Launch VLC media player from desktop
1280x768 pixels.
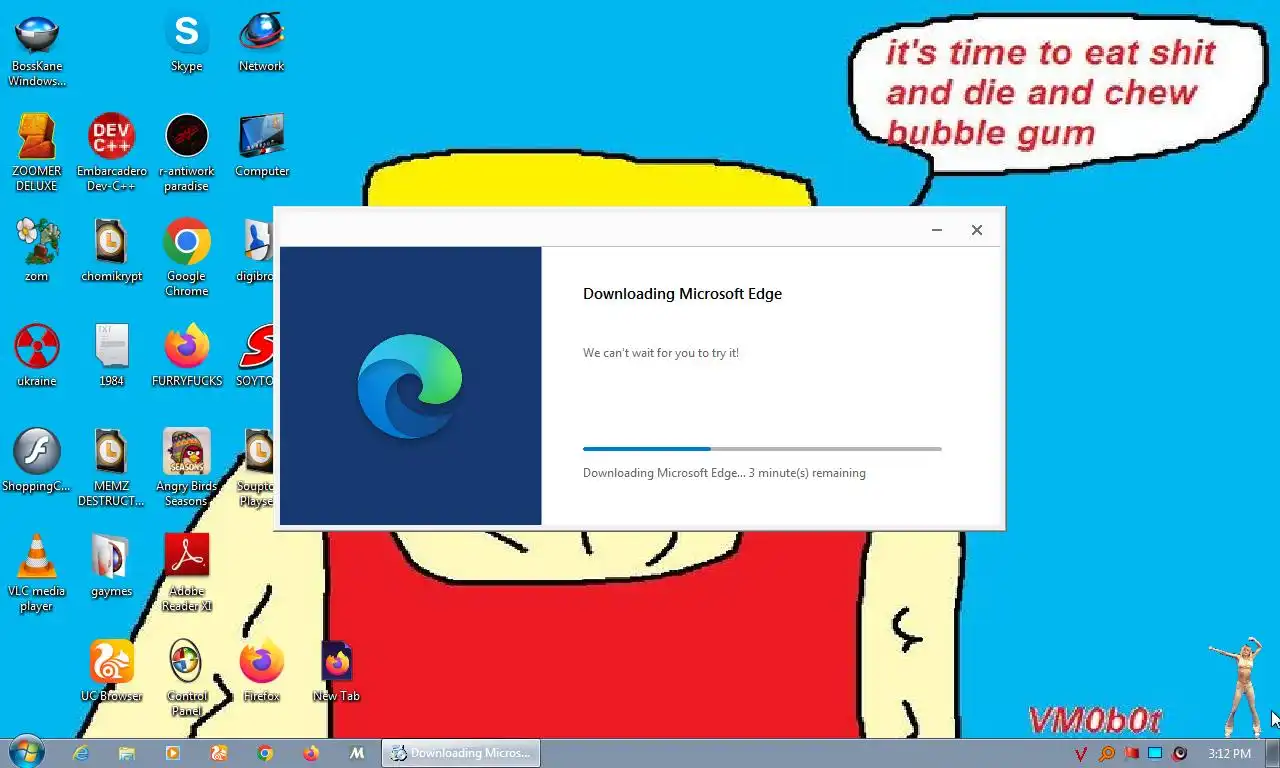(x=37, y=572)
